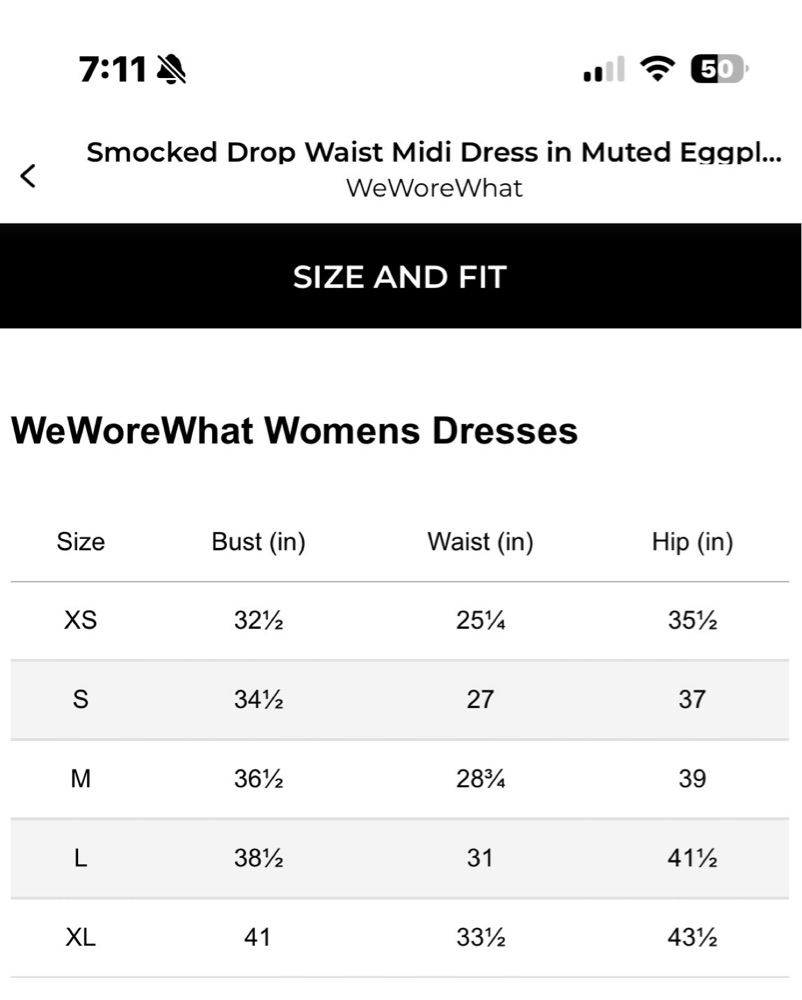Select the XL size row label
This screenshot has height=1000, width=802.
(x=80, y=938)
